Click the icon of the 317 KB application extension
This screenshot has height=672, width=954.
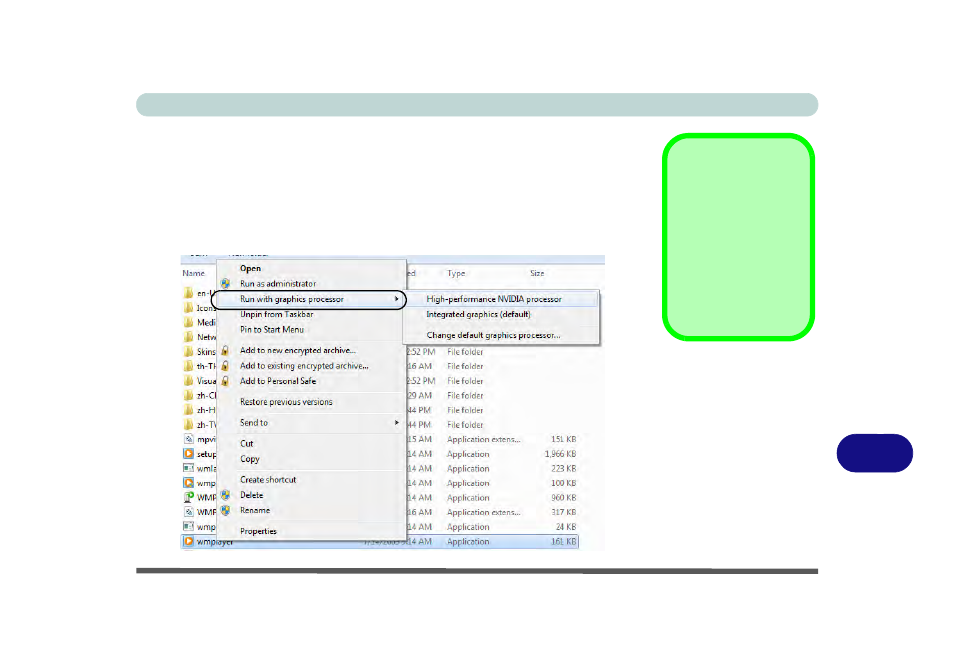pyautogui.click(x=189, y=512)
